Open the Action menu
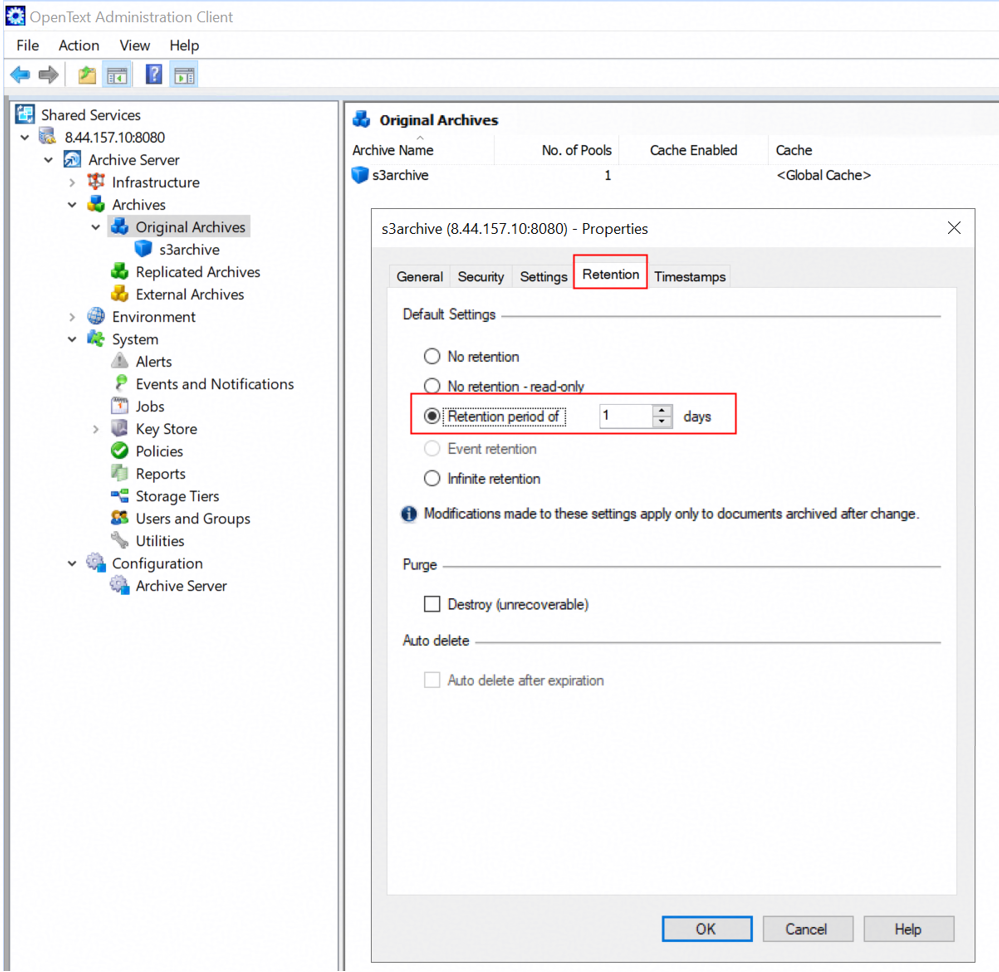 click(x=79, y=45)
